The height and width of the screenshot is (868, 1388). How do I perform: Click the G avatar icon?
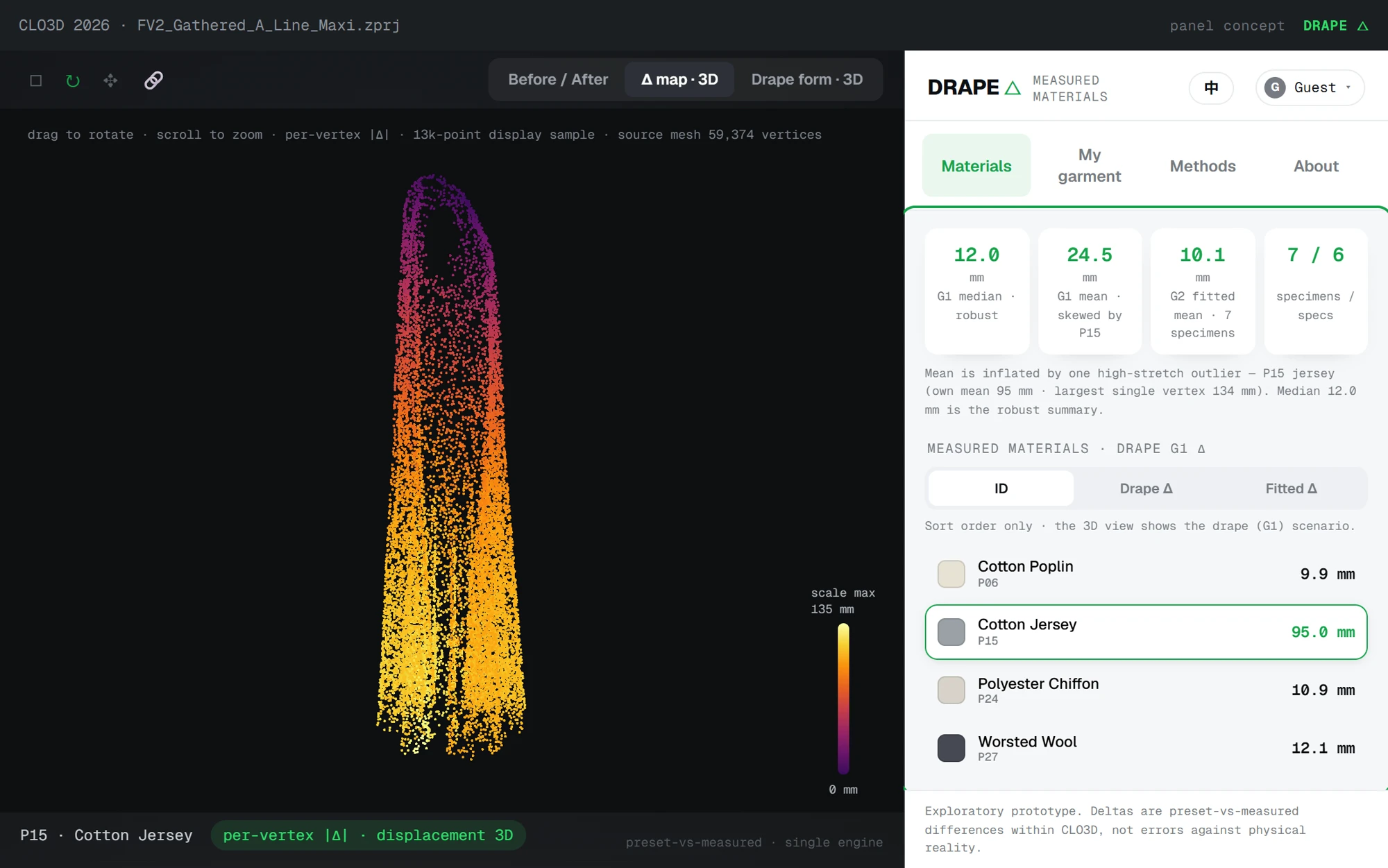point(1275,87)
